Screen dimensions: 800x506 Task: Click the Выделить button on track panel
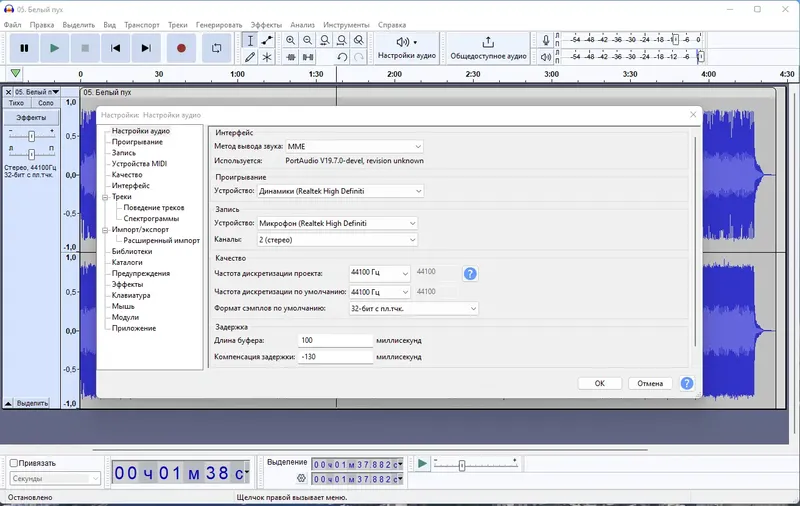pos(32,403)
